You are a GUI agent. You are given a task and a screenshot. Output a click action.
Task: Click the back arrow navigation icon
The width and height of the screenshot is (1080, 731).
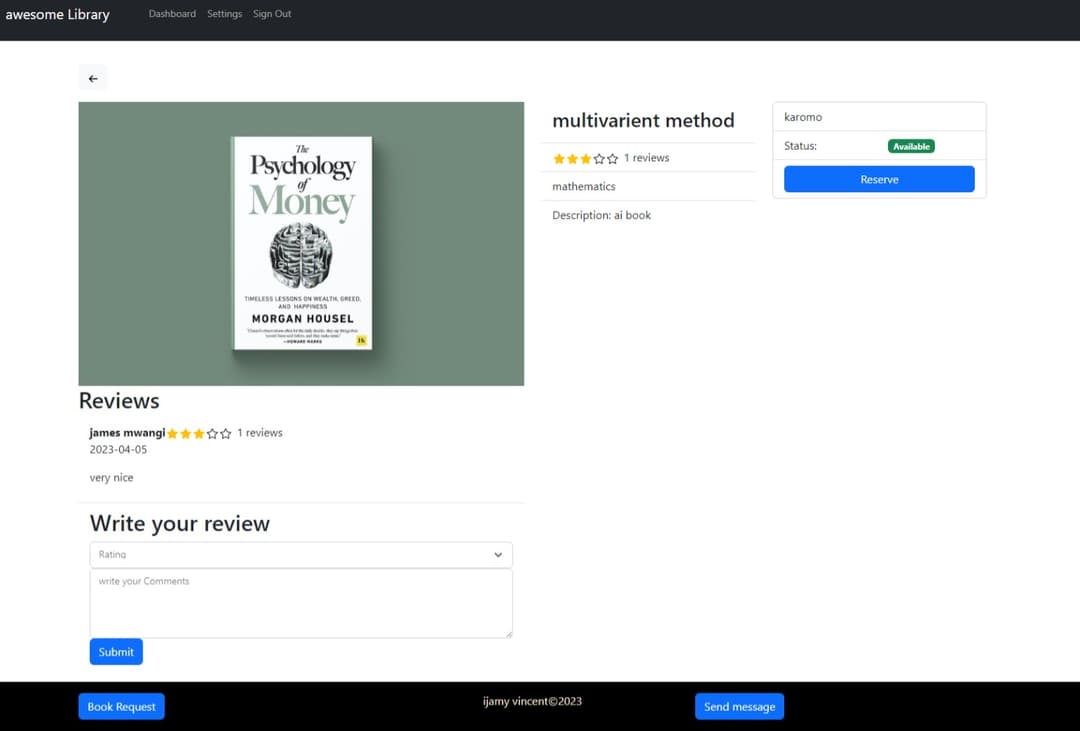point(92,77)
